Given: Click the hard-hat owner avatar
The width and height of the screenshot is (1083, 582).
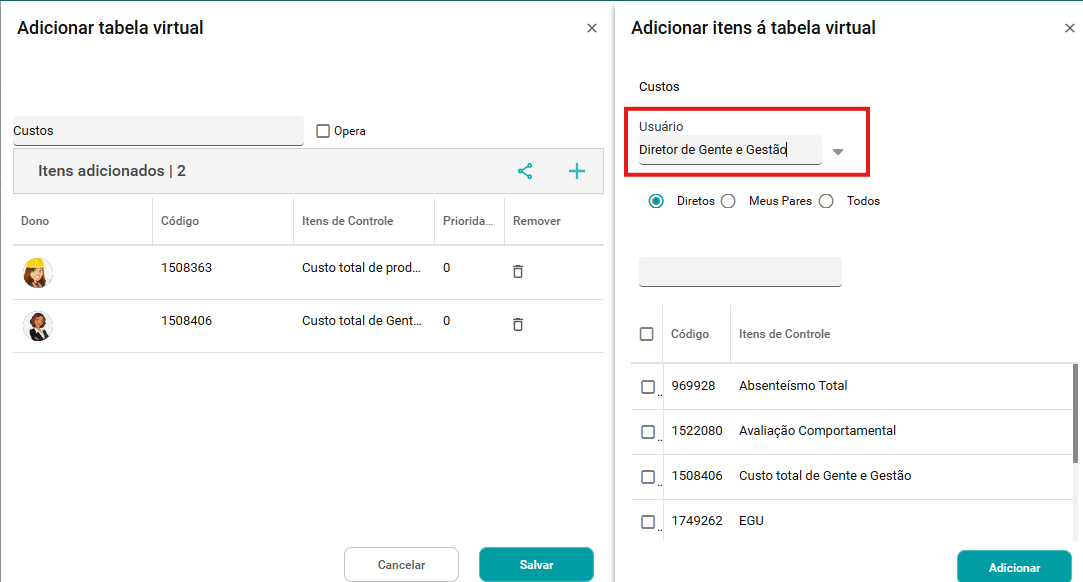Looking at the screenshot, I should pos(38,272).
